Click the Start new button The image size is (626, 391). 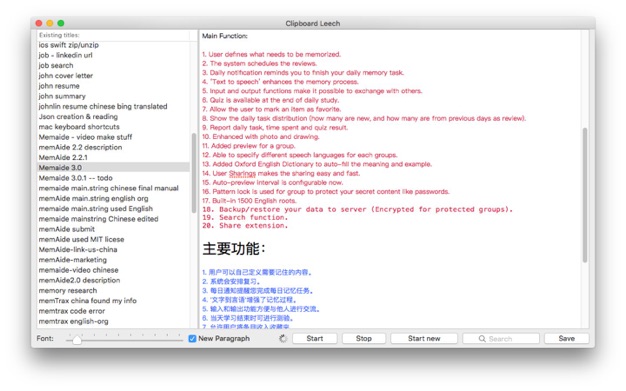[x=424, y=339]
